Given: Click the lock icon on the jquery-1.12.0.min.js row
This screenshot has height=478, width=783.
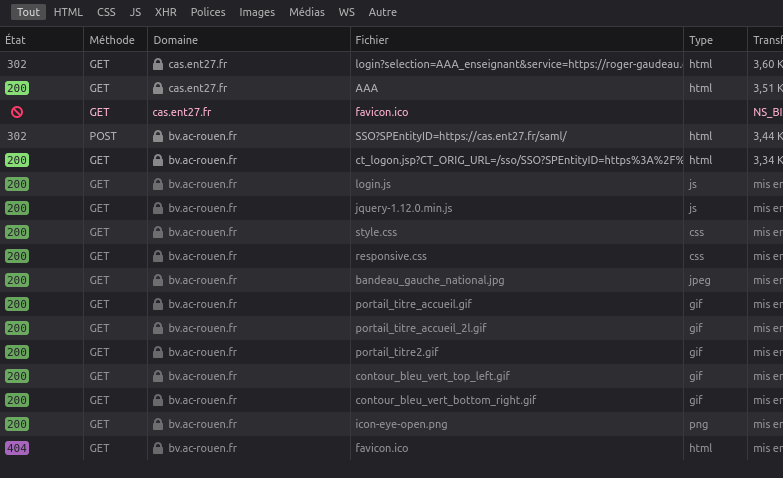Looking at the screenshot, I should pos(158,208).
